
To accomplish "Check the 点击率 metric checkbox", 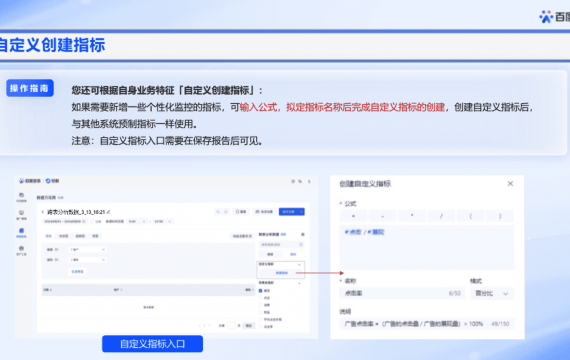I will 260,327.
